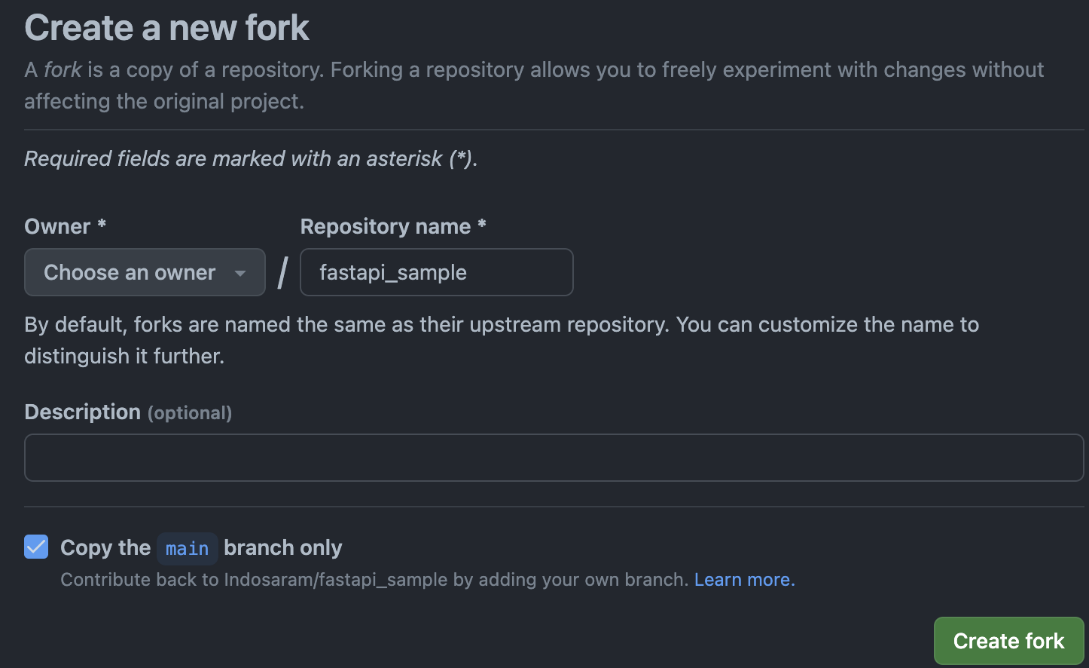
Task: Uncheck Copy the main branch only checkbox
Action: click(x=36, y=547)
